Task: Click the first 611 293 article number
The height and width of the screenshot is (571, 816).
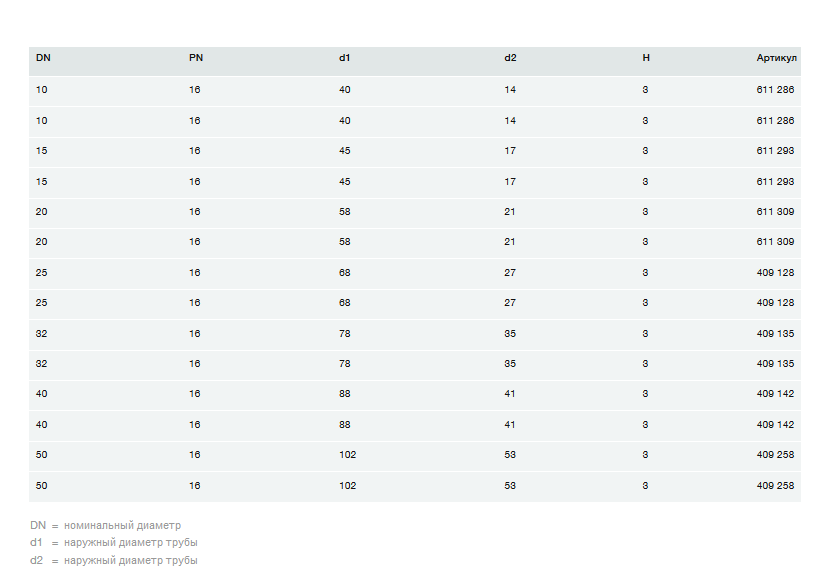Action: coord(775,151)
